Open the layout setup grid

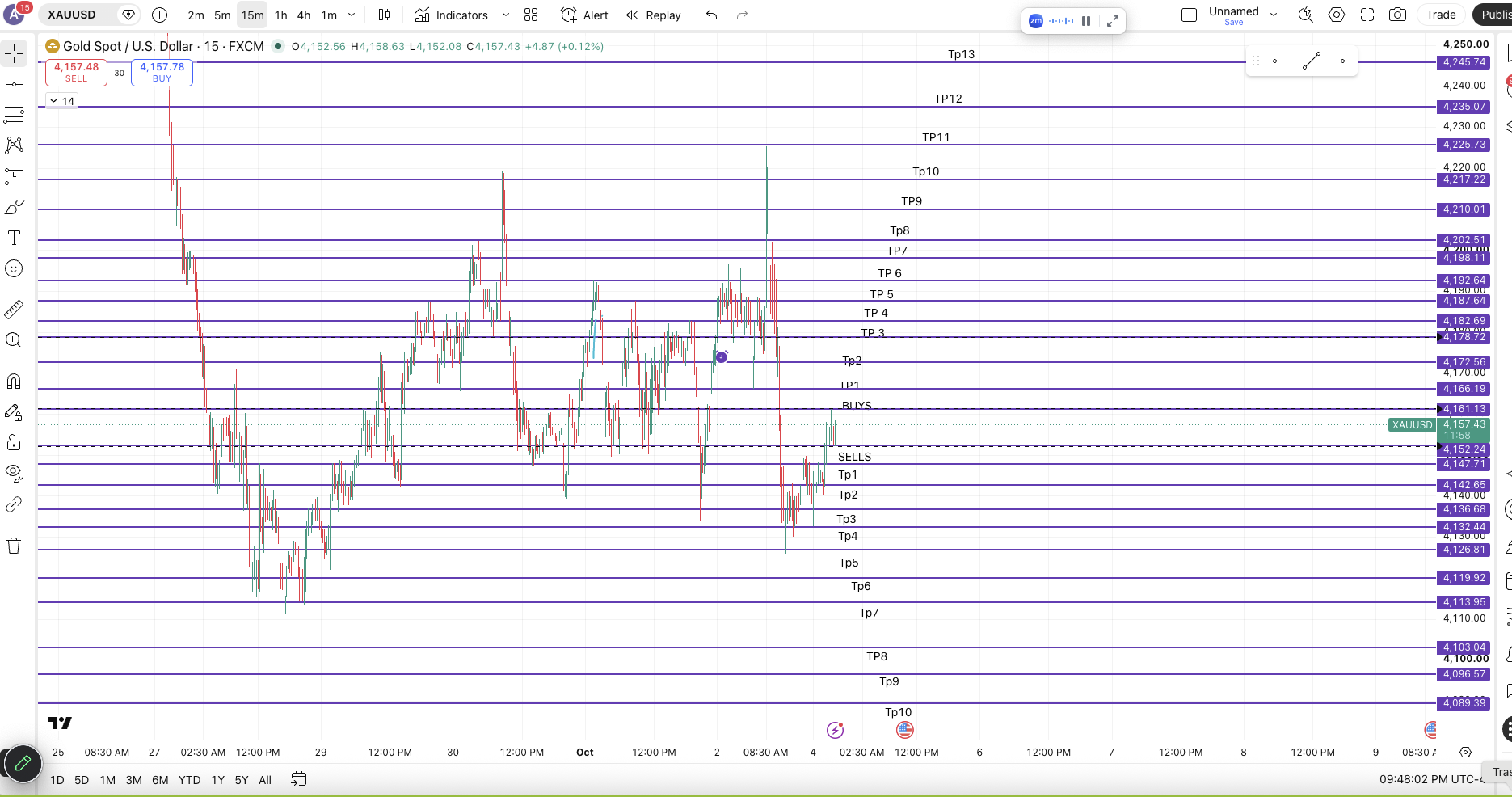pyautogui.click(x=531, y=15)
